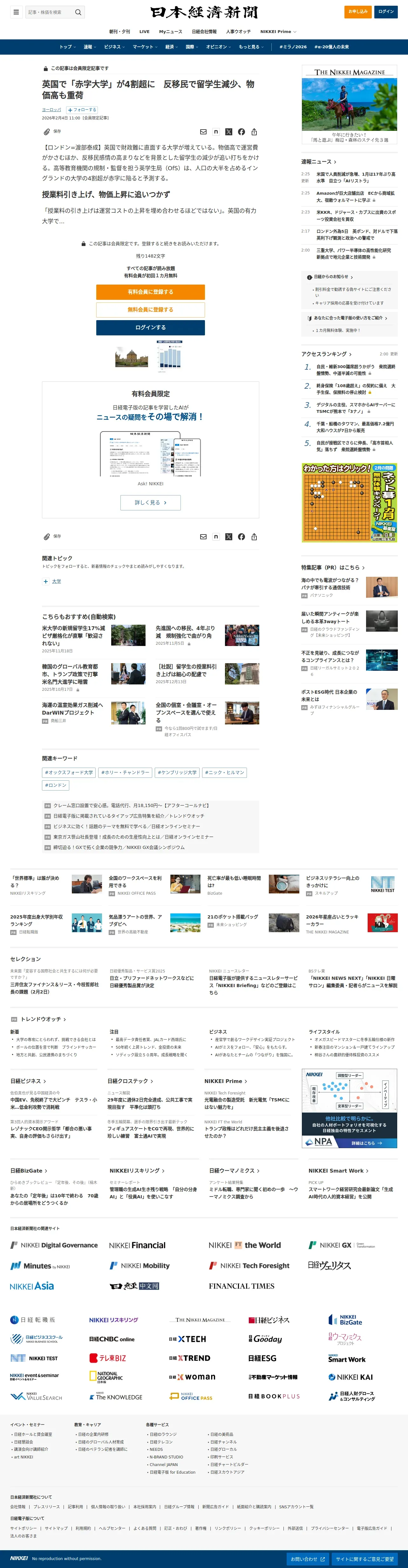
Task: Click the orange お申し込み button
Action: tap(357, 11)
